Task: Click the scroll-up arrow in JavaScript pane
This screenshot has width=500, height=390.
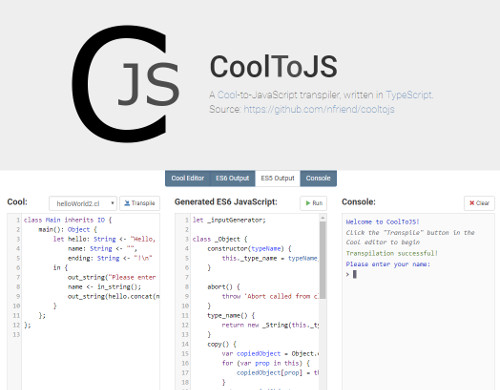Action: [323, 218]
